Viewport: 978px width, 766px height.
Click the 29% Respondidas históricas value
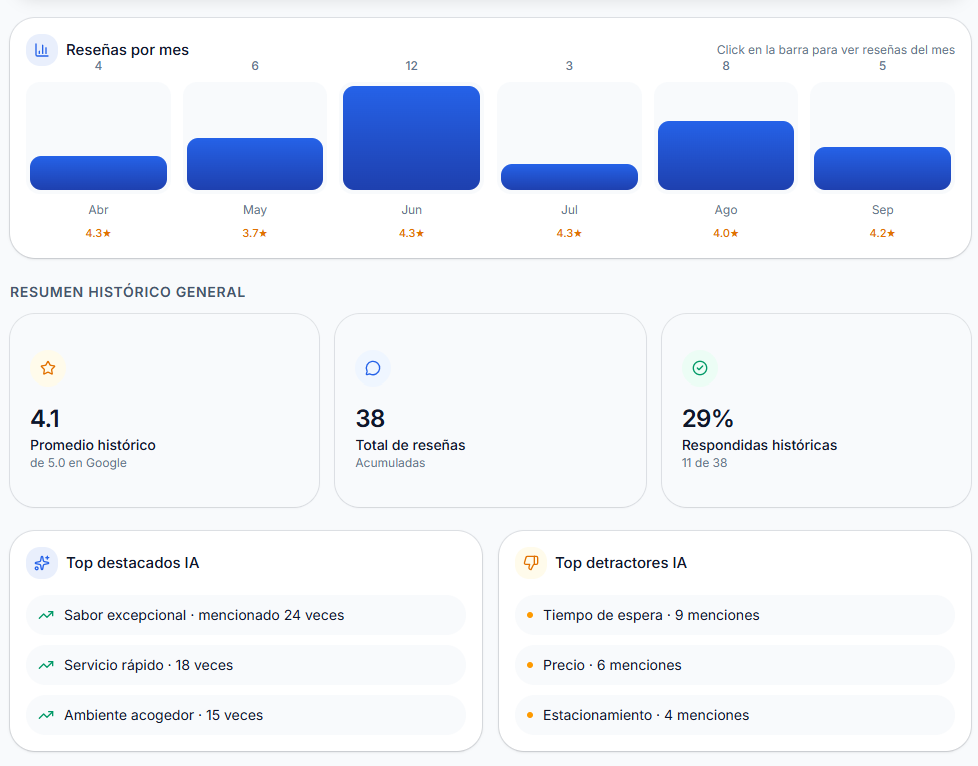point(707,419)
